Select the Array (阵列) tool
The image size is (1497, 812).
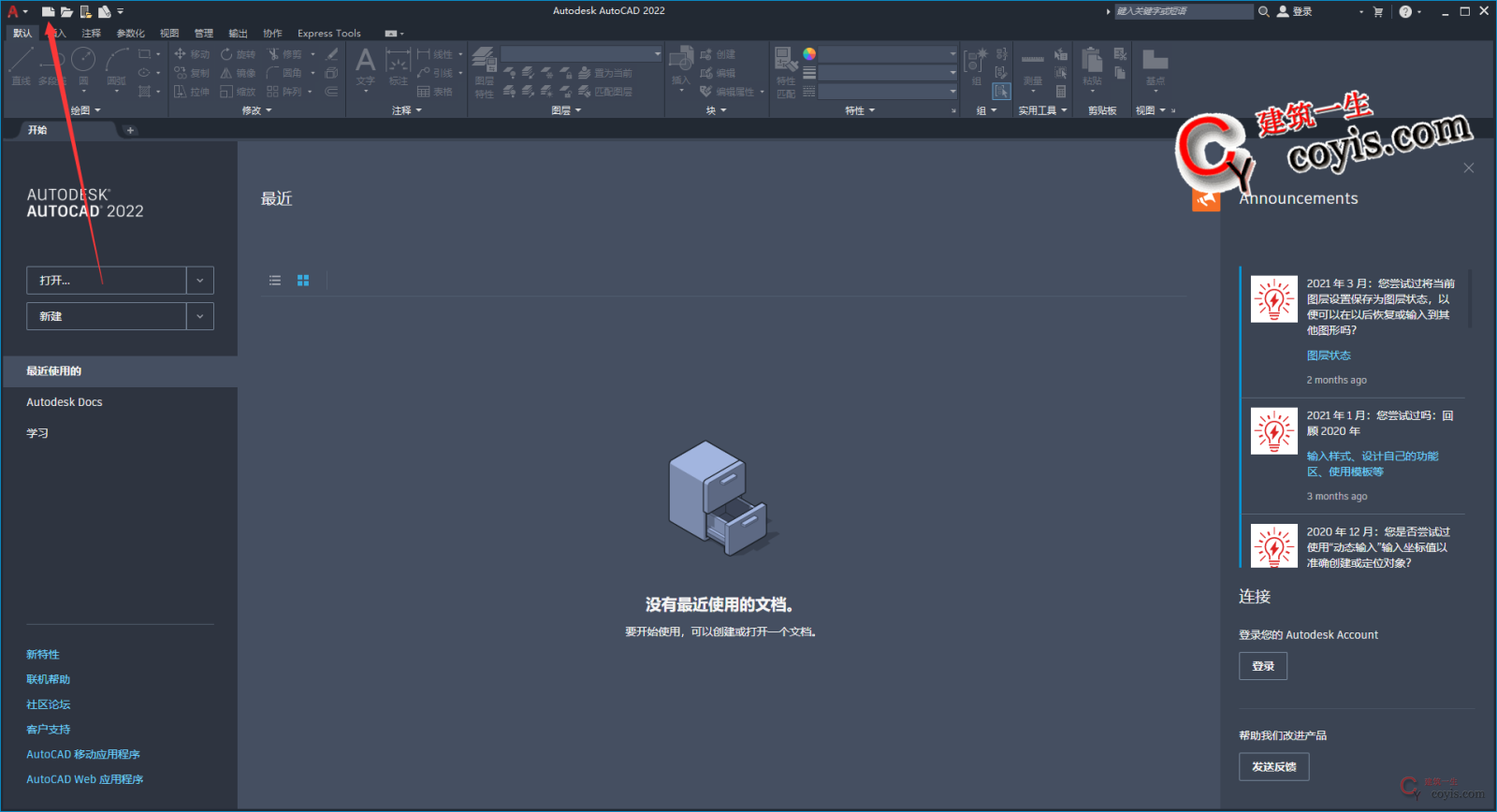285,92
